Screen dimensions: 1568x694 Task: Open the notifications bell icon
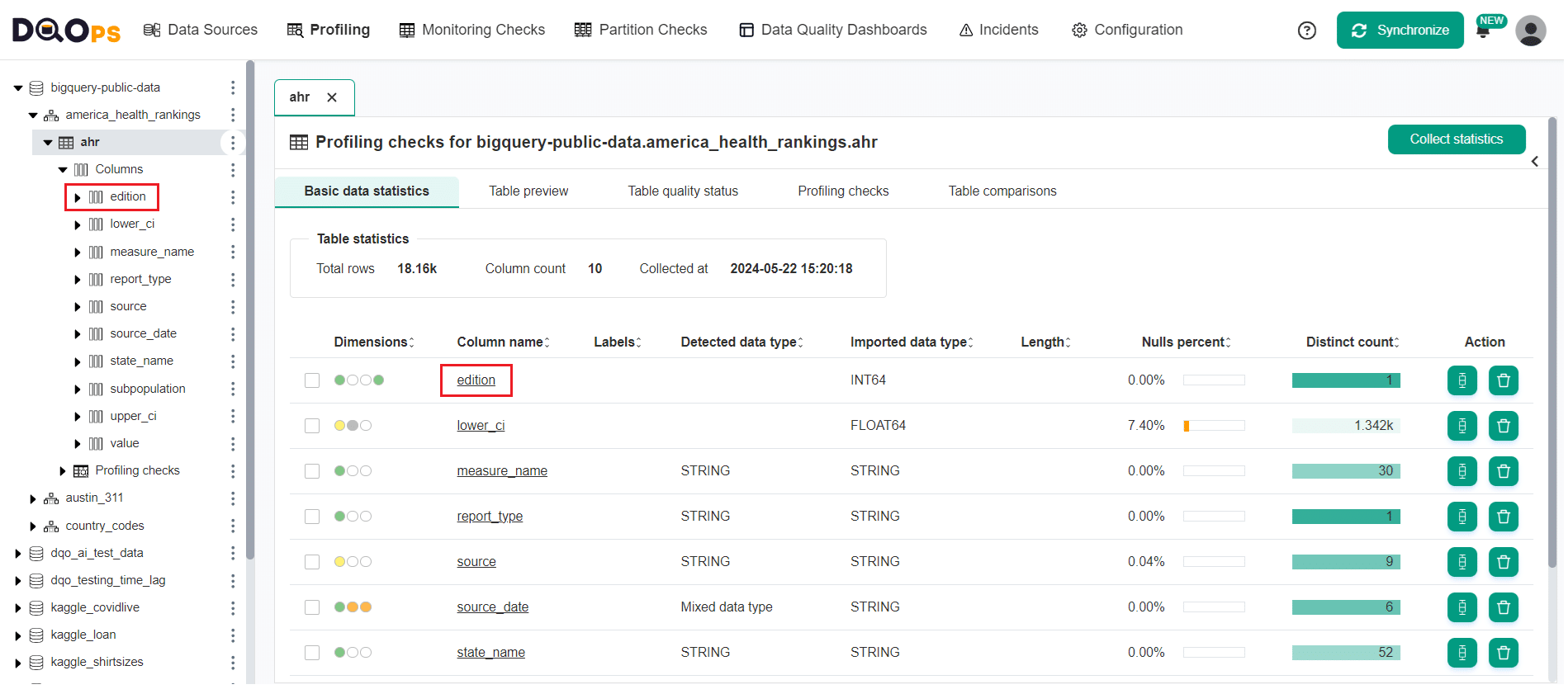coord(1483,31)
